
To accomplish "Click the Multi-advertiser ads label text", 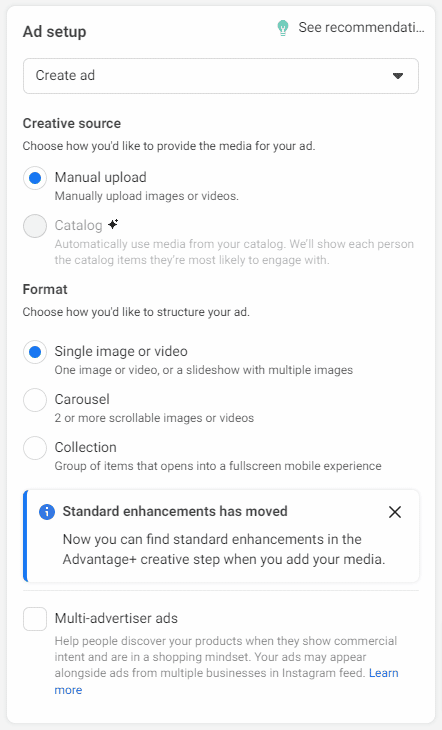I will pos(116,618).
